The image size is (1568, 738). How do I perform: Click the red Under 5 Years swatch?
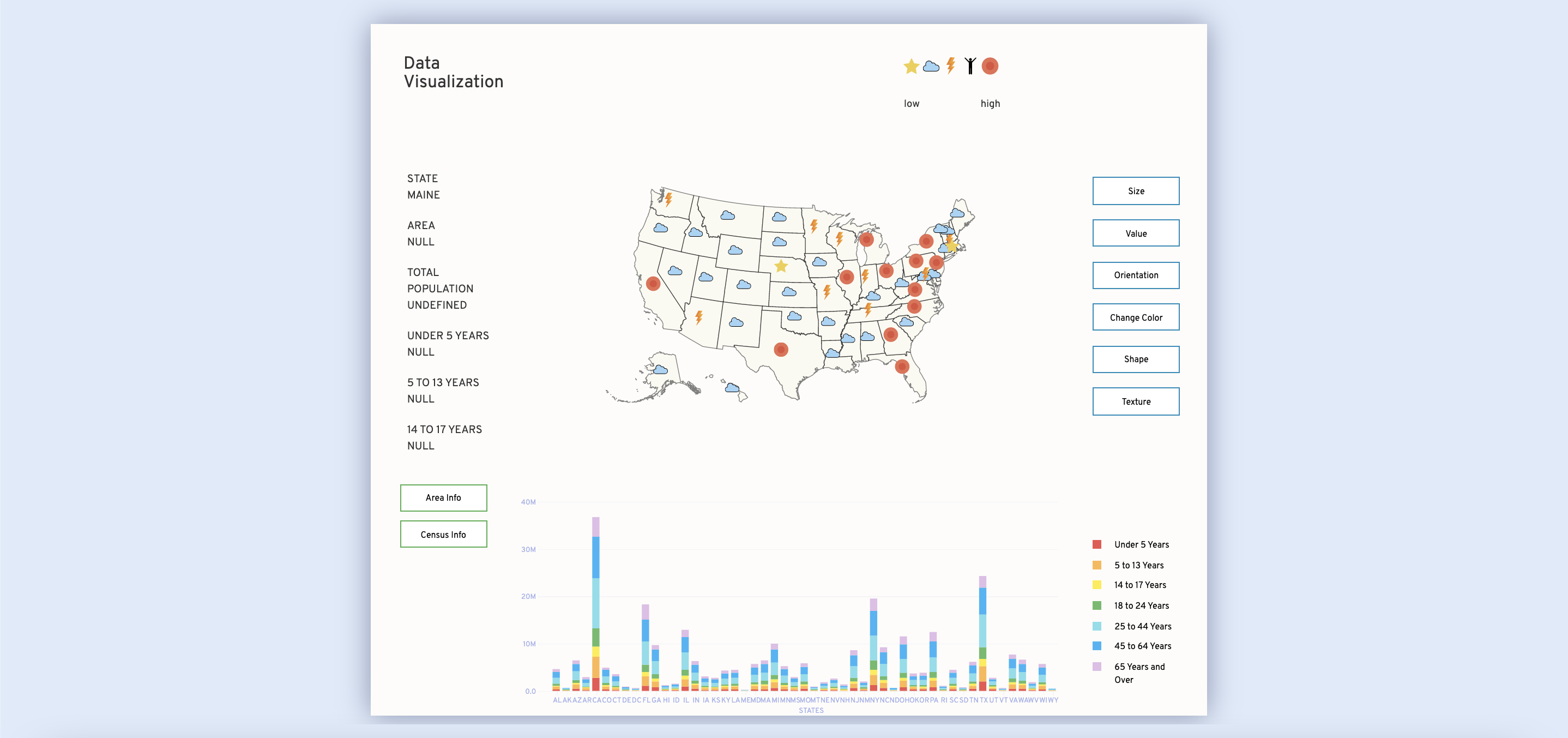tap(1096, 544)
